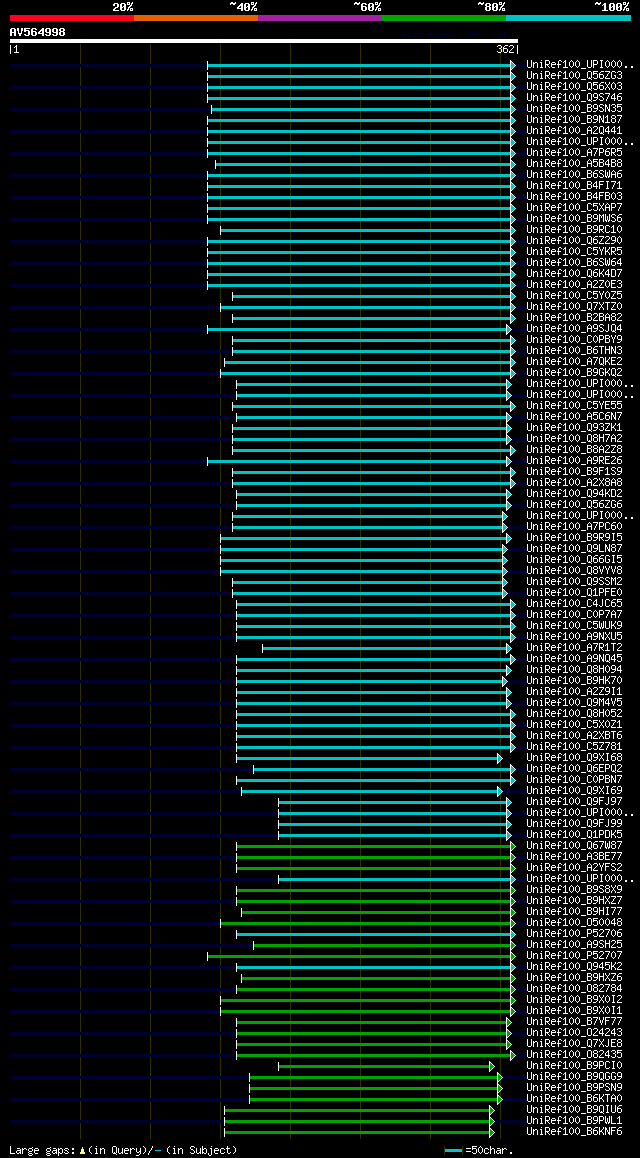Select hit UniRef100_B9SN35
Viewport: 640px width, 1158px height.
[x=574, y=109]
